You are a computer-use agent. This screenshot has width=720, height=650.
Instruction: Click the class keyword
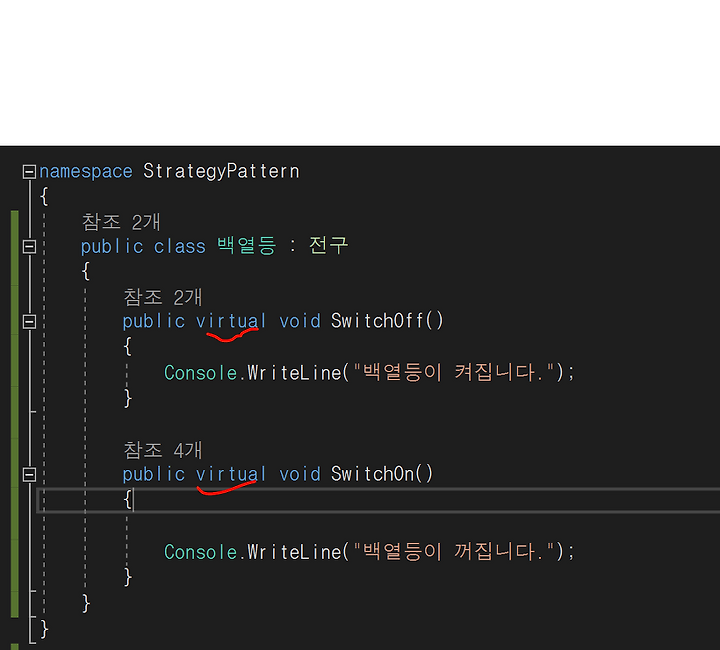point(180,247)
